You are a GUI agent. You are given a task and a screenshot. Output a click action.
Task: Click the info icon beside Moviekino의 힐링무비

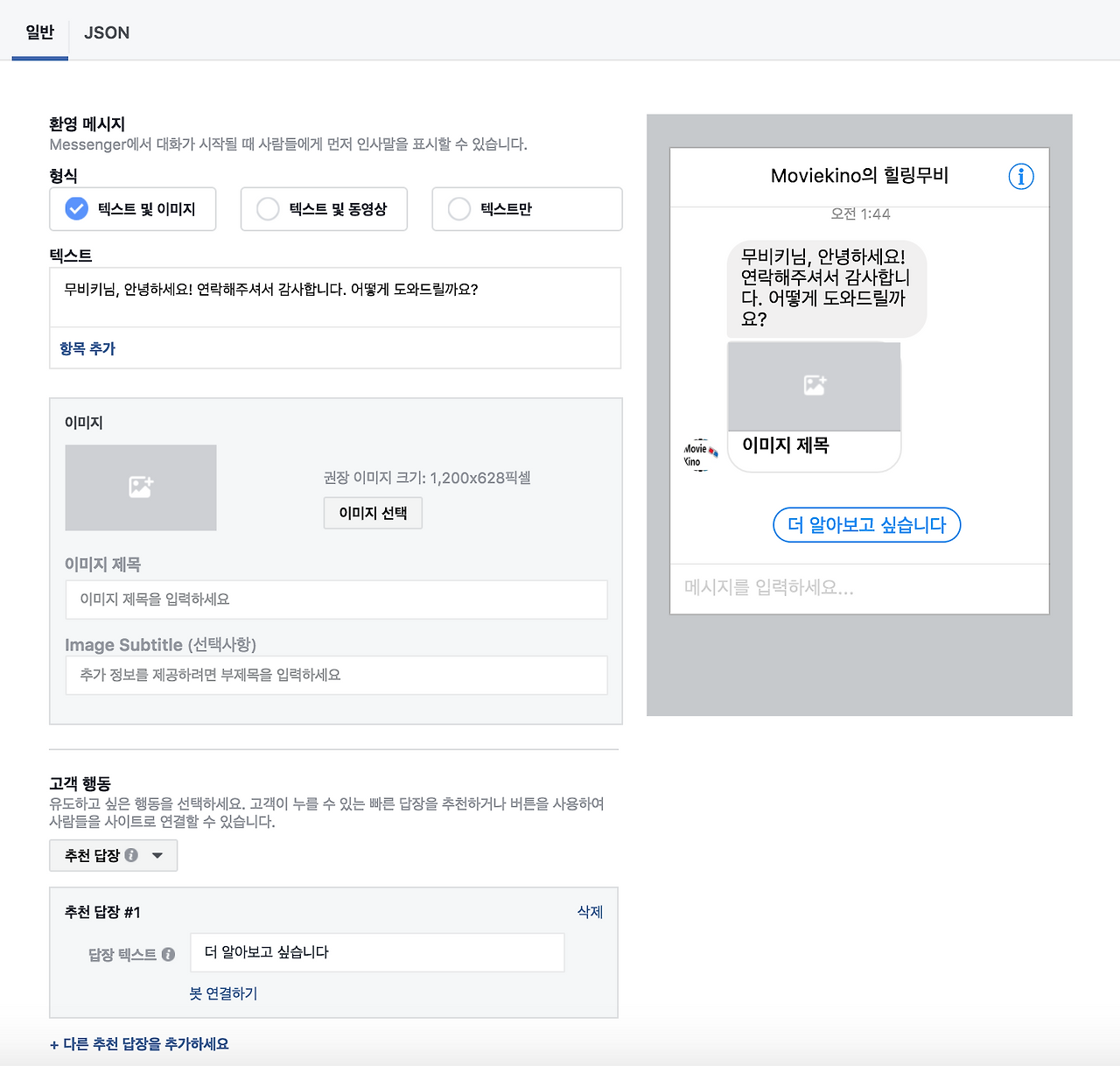[1020, 177]
